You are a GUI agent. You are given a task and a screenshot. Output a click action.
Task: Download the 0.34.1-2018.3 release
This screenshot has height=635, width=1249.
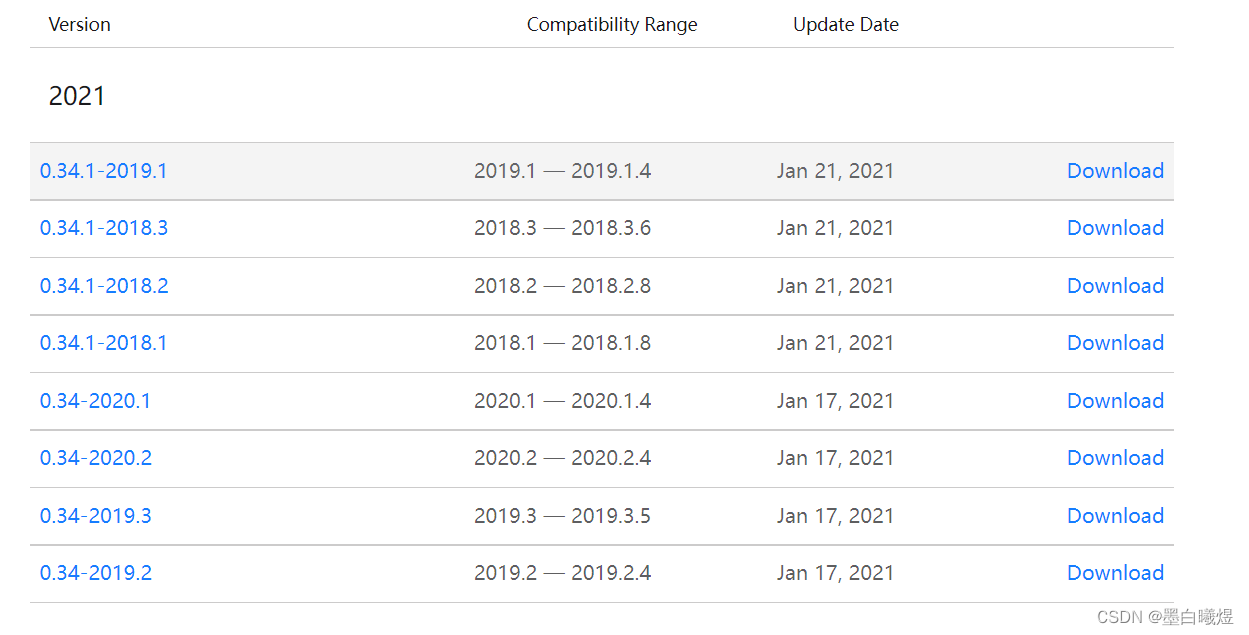1115,228
